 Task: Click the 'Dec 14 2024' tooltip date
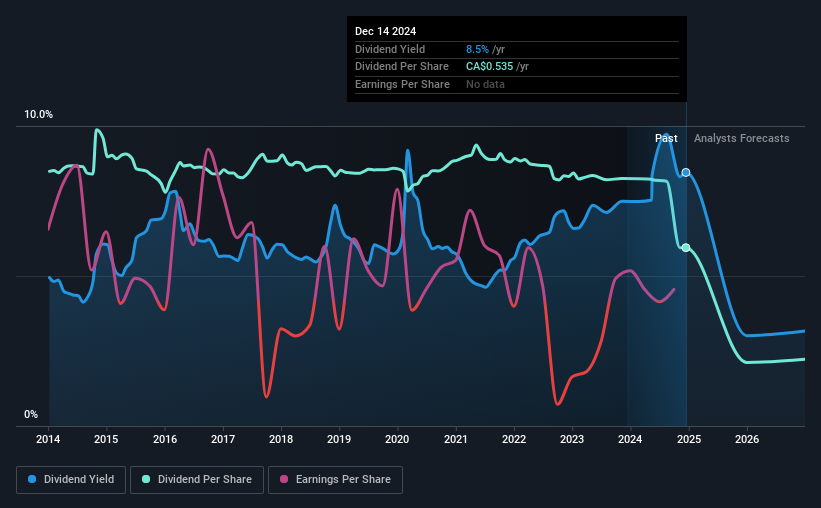pos(385,31)
